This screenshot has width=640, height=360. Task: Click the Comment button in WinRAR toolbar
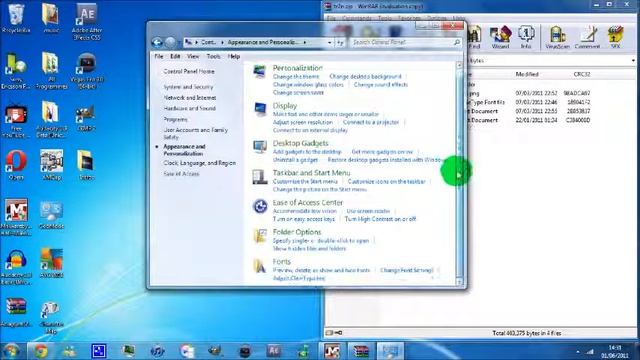(587, 37)
